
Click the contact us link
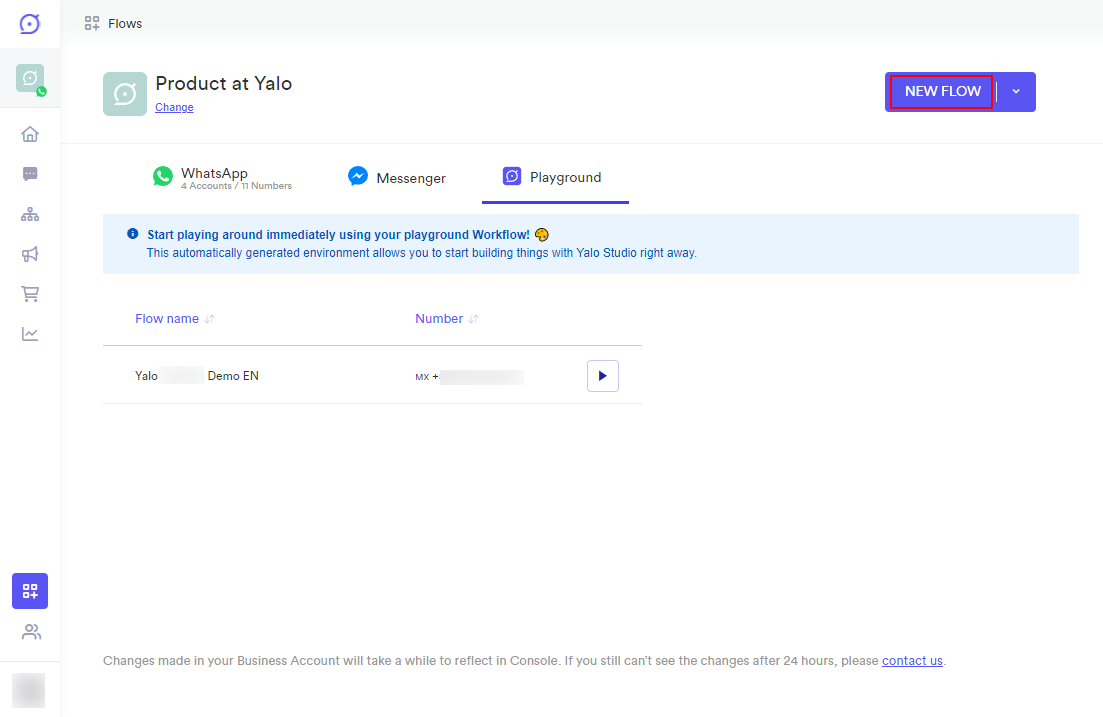point(912,661)
